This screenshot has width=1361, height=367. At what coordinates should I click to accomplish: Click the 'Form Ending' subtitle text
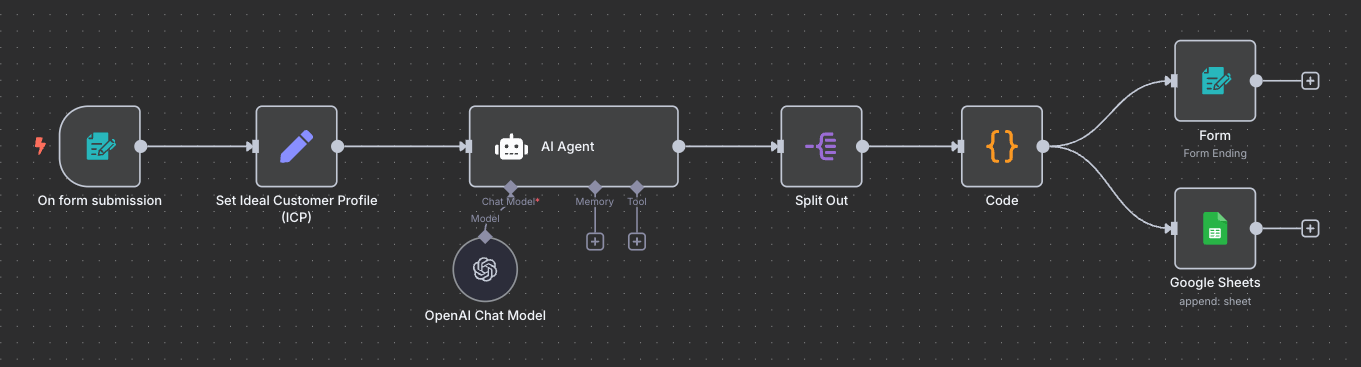click(x=1215, y=153)
